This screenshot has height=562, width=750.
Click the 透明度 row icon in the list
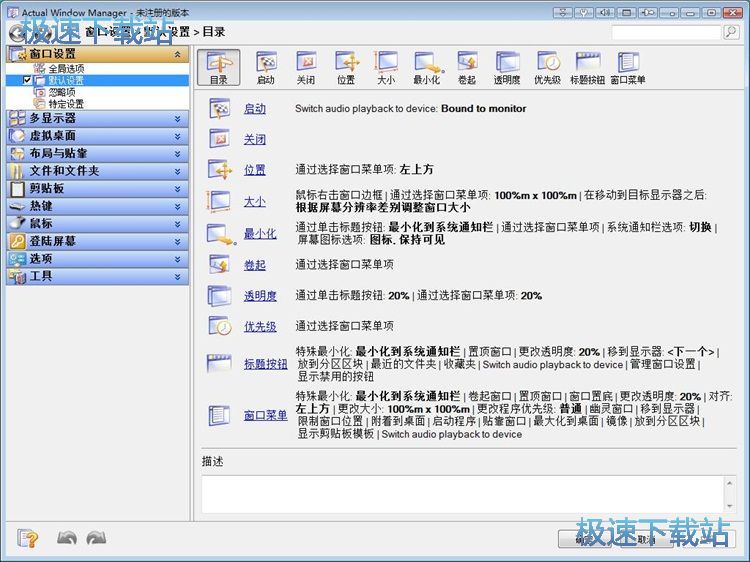coord(220,296)
